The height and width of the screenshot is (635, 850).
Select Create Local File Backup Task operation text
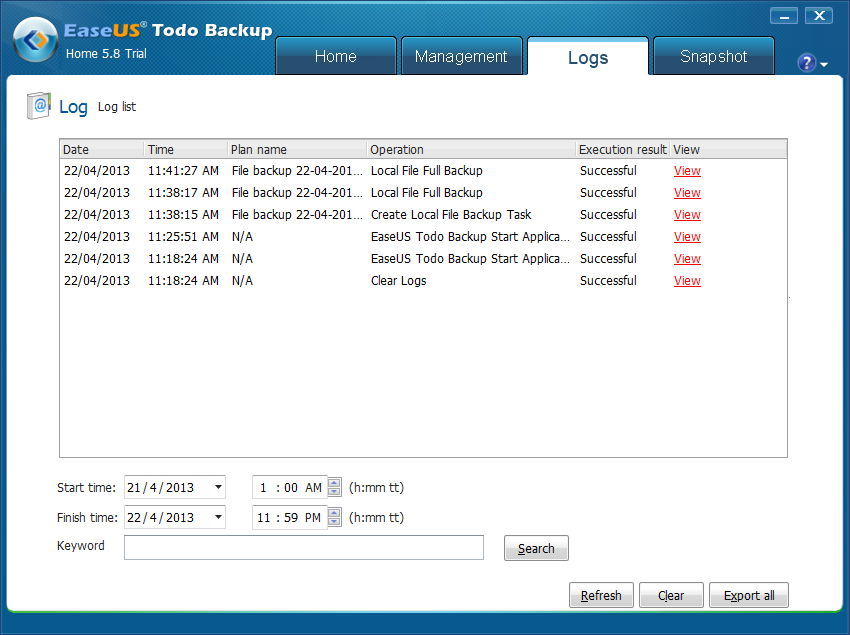451,215
